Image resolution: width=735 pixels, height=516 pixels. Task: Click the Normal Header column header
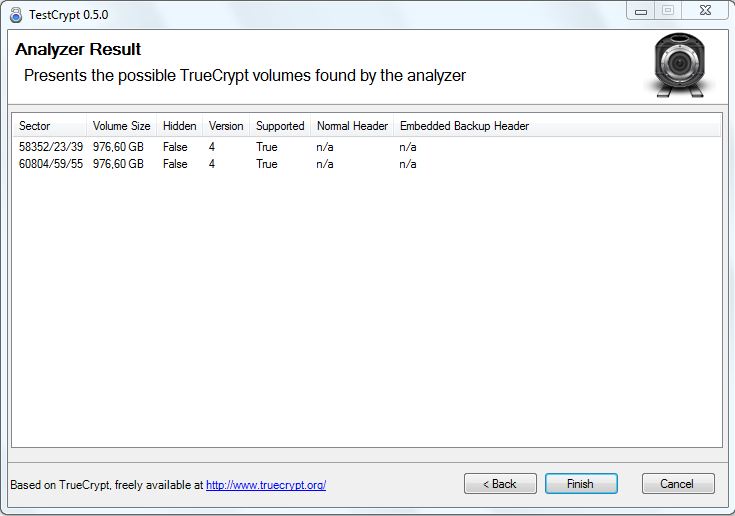[352, 126]
